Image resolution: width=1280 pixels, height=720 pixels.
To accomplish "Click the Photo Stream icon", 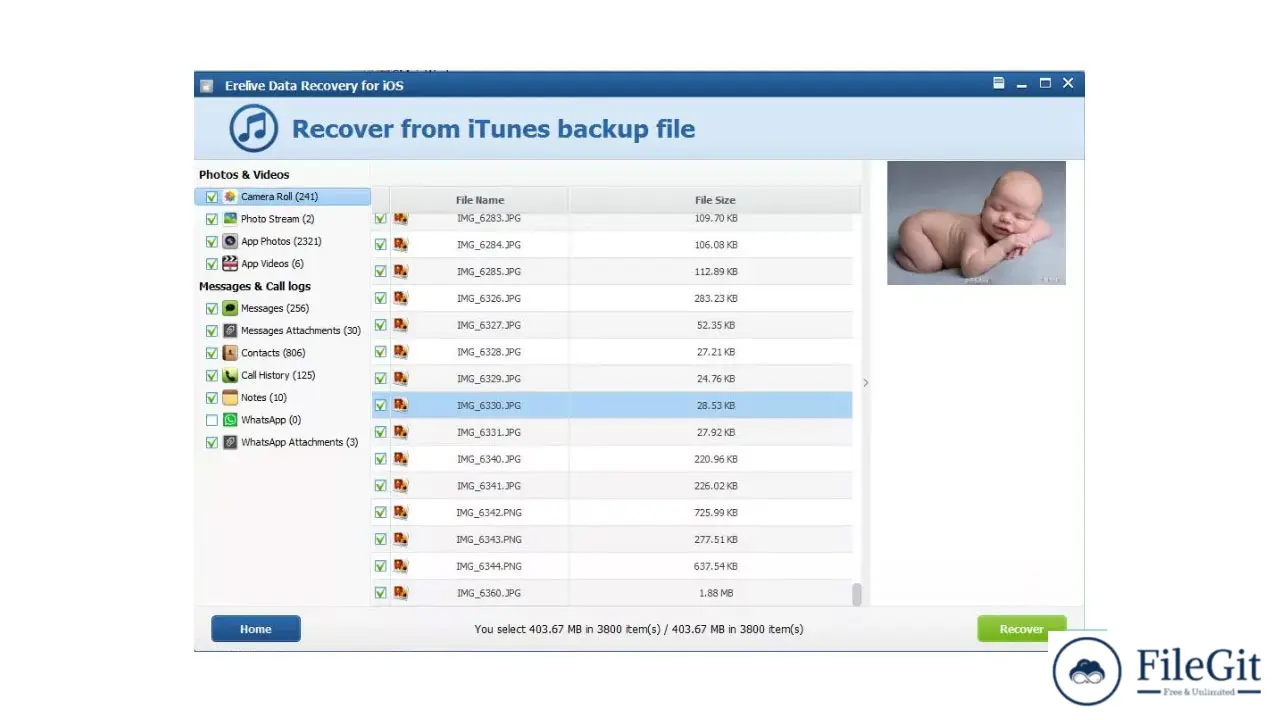I will (x=230, y=219).
